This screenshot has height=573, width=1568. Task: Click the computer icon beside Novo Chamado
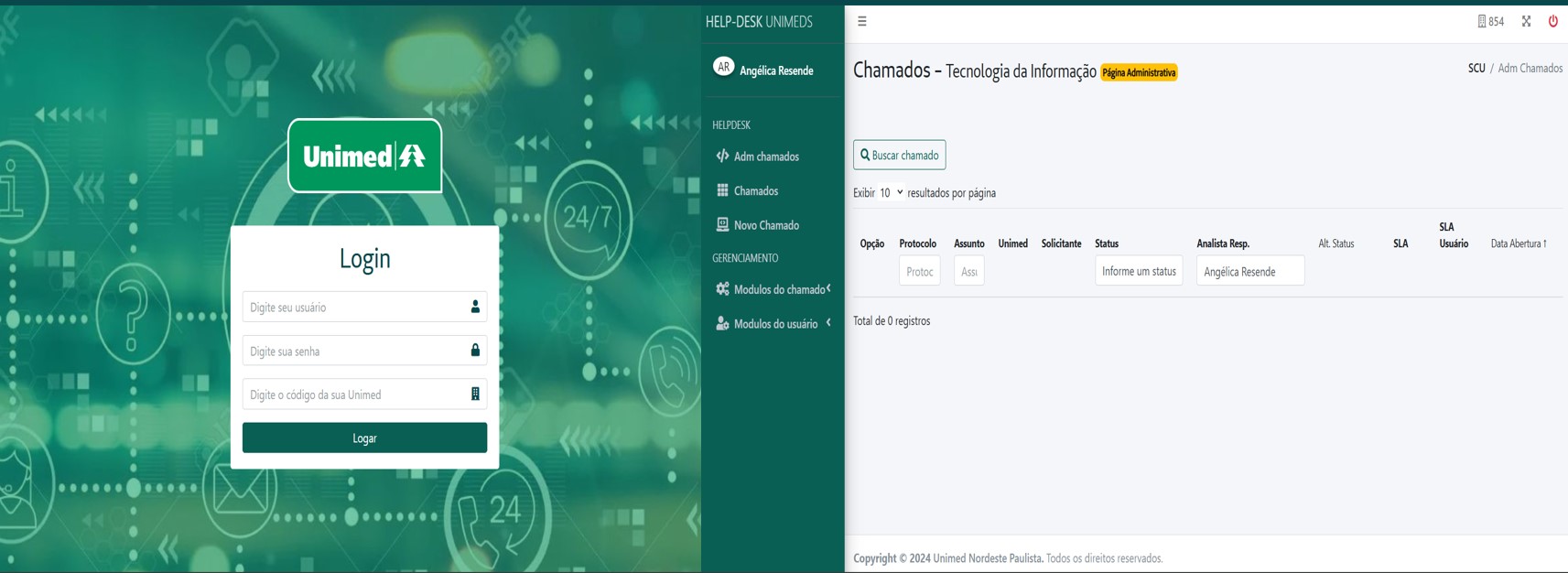722,224
